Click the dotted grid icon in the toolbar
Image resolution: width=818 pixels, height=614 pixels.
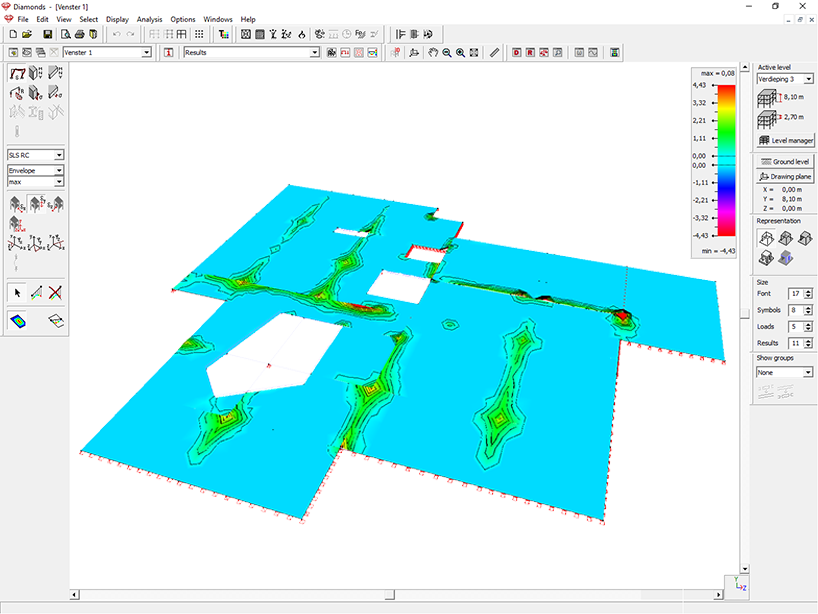tap(199, 34)
